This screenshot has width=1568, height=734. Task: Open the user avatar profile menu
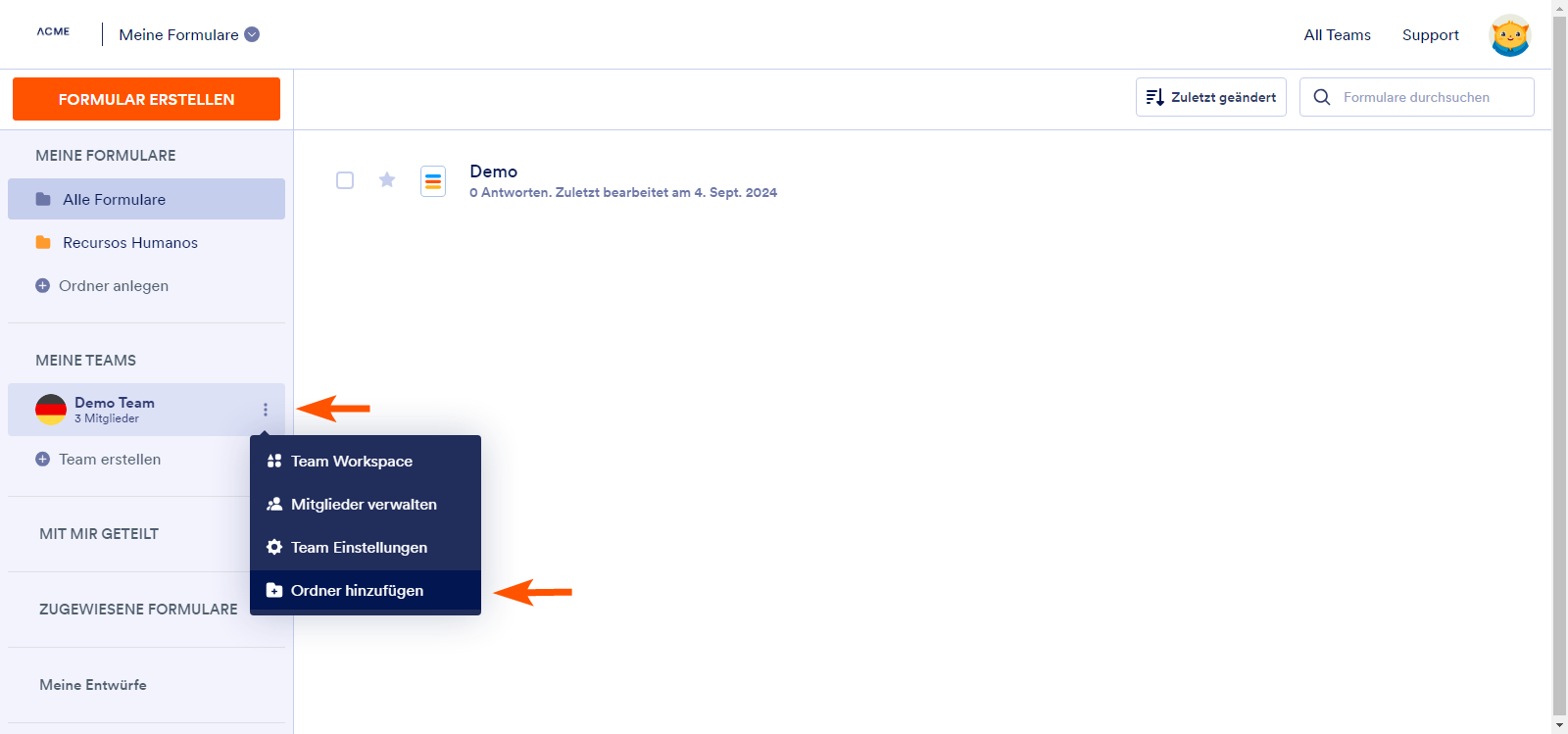pyautogui.click(x=1509, y=35)
